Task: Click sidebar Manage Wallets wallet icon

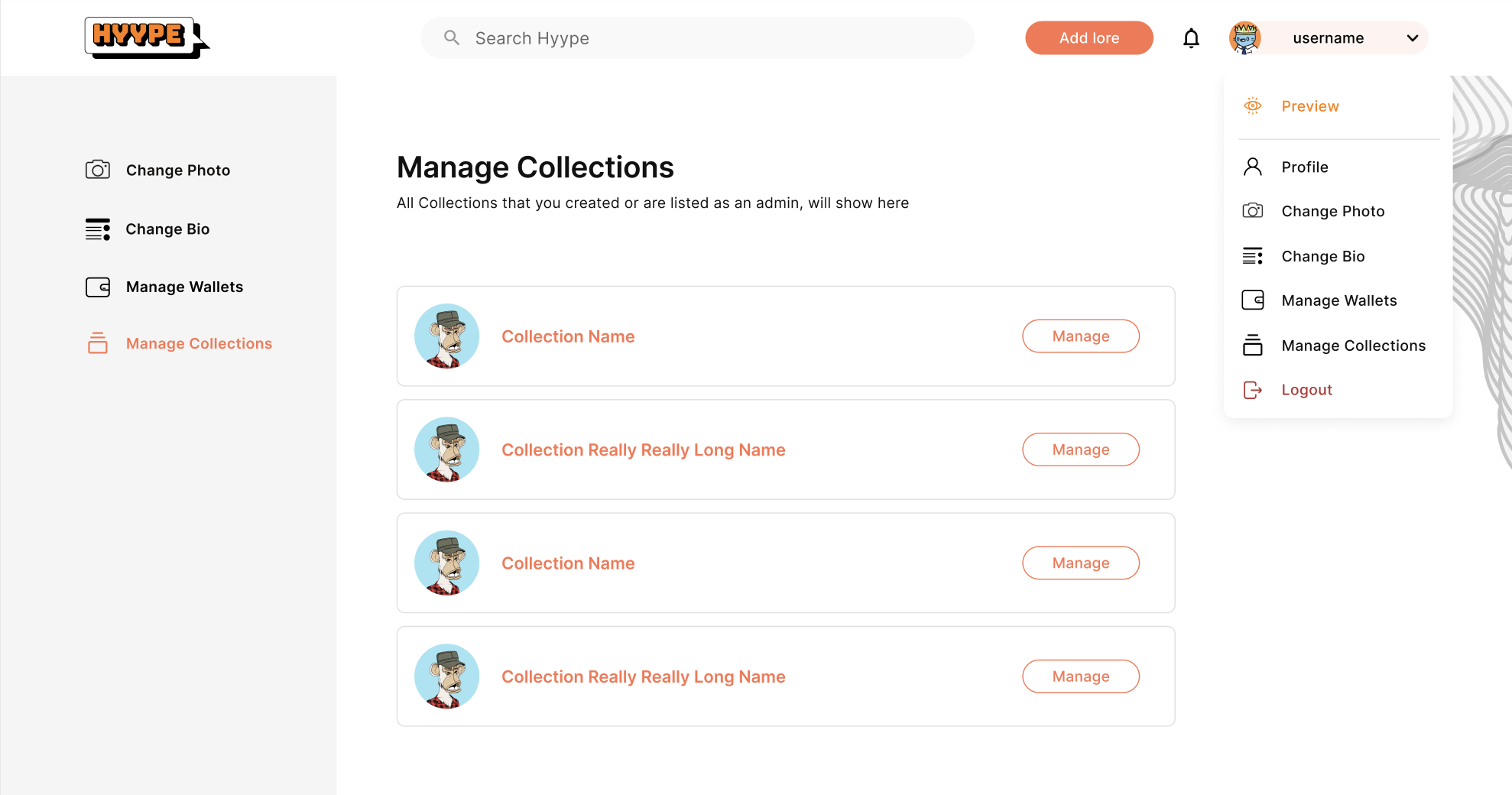Action: pyautogui.click(x=98, y=287)
